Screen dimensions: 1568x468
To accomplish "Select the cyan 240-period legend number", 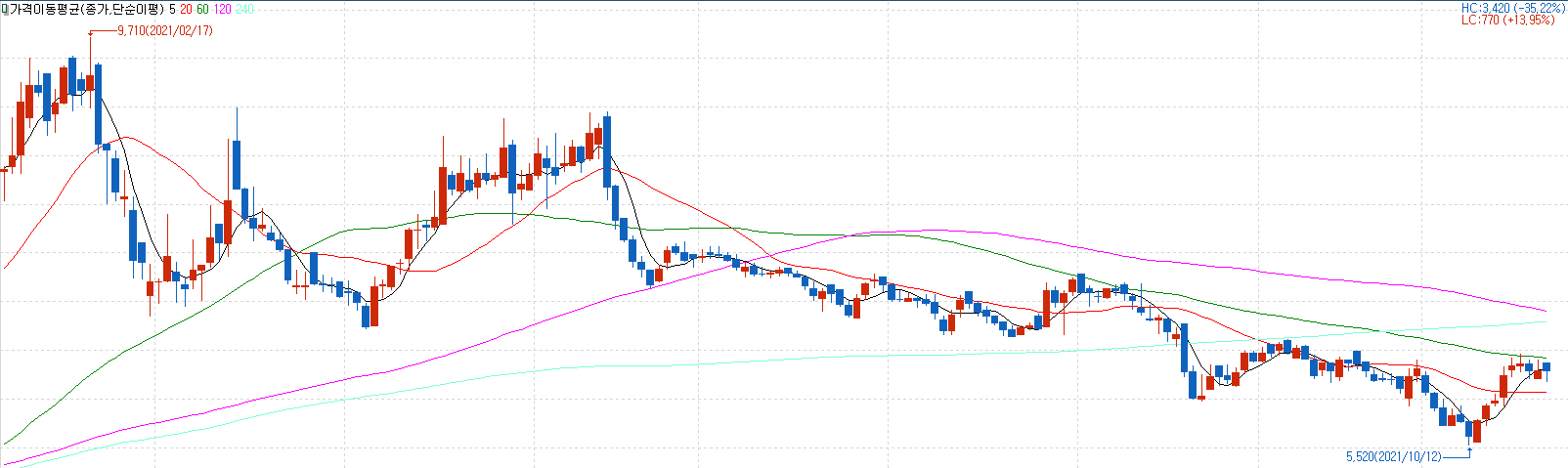I will point(245,8).
